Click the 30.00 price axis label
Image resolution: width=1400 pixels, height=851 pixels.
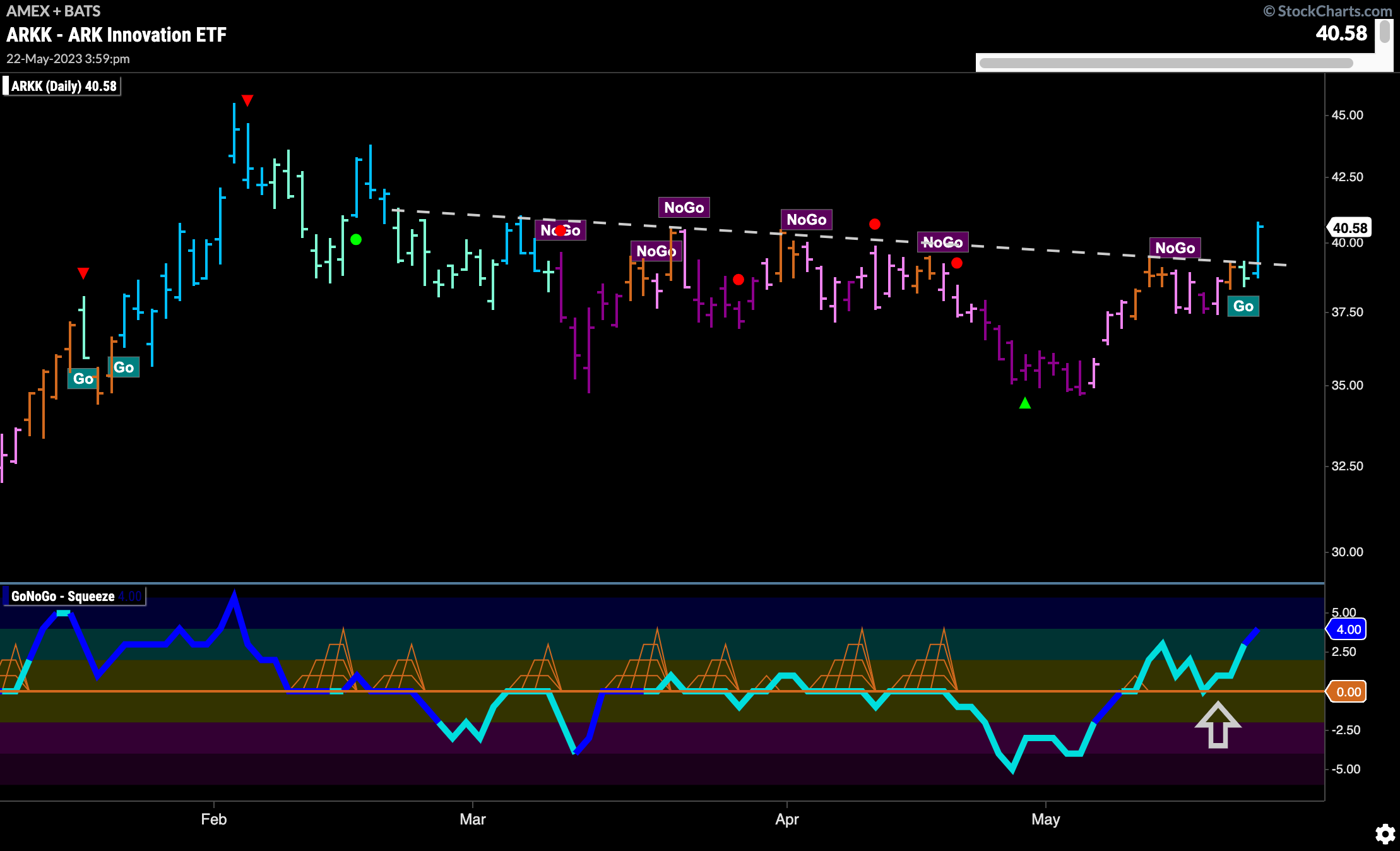pos(1348,552)
